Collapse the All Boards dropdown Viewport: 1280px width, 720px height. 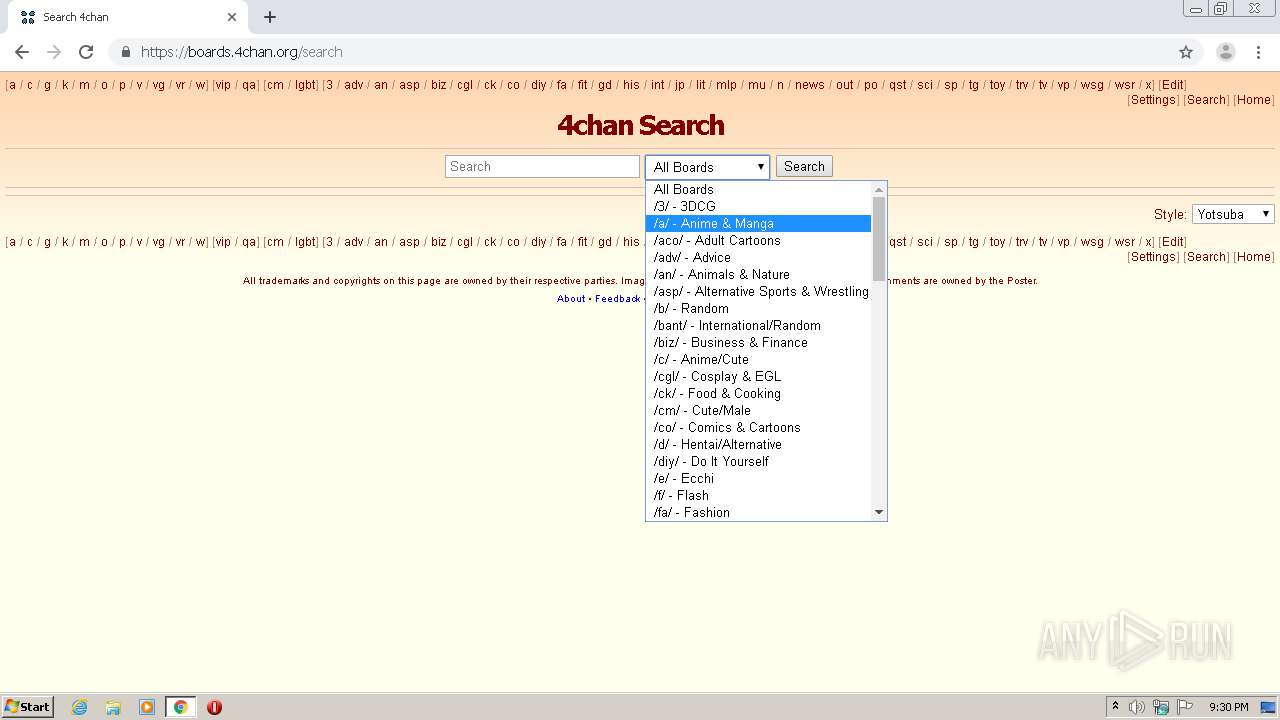(707, 167)
